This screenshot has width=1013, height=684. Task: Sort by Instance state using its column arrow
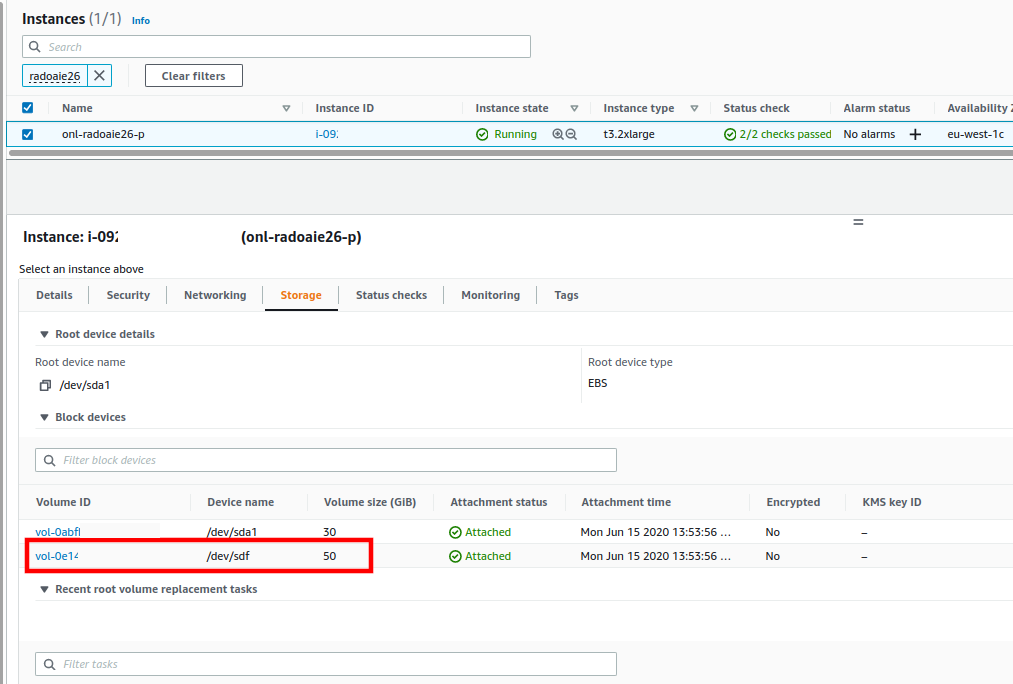(x=575, y=107)
